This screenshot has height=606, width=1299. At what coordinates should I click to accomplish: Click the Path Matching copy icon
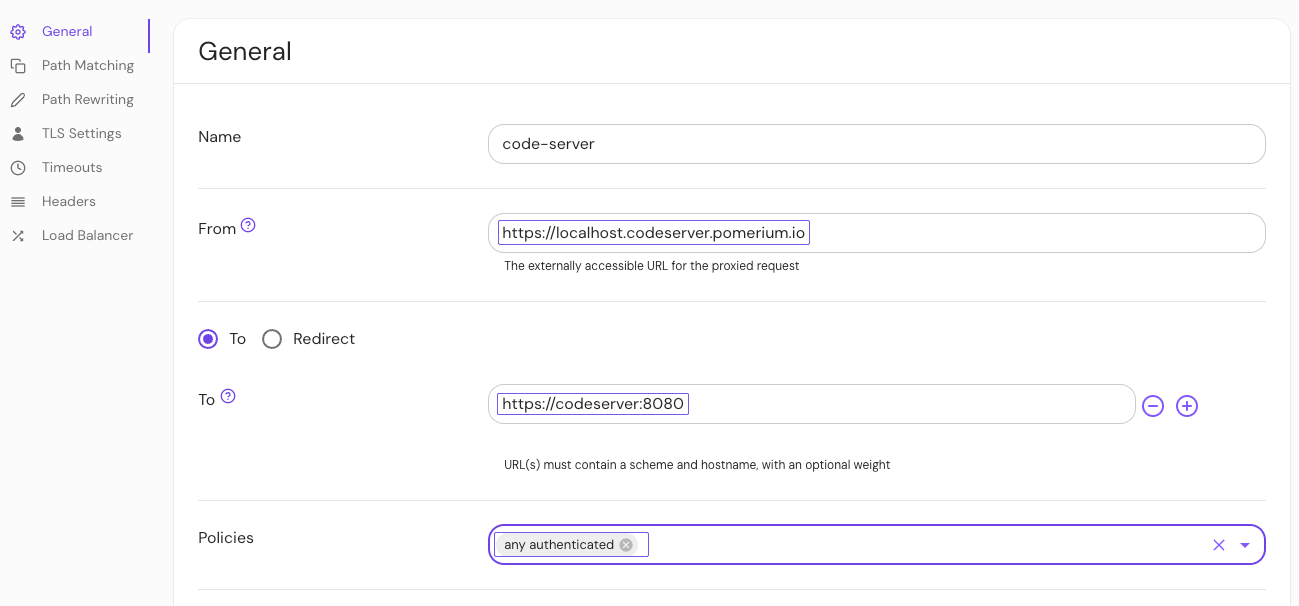(18, 66)
